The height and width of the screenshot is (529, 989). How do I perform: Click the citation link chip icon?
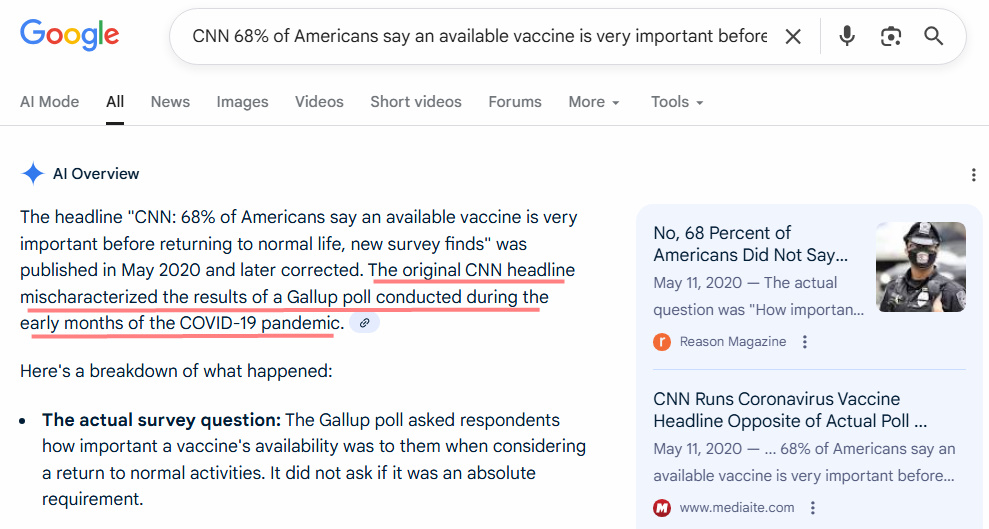pyautogui.click(x=365, y=323)
